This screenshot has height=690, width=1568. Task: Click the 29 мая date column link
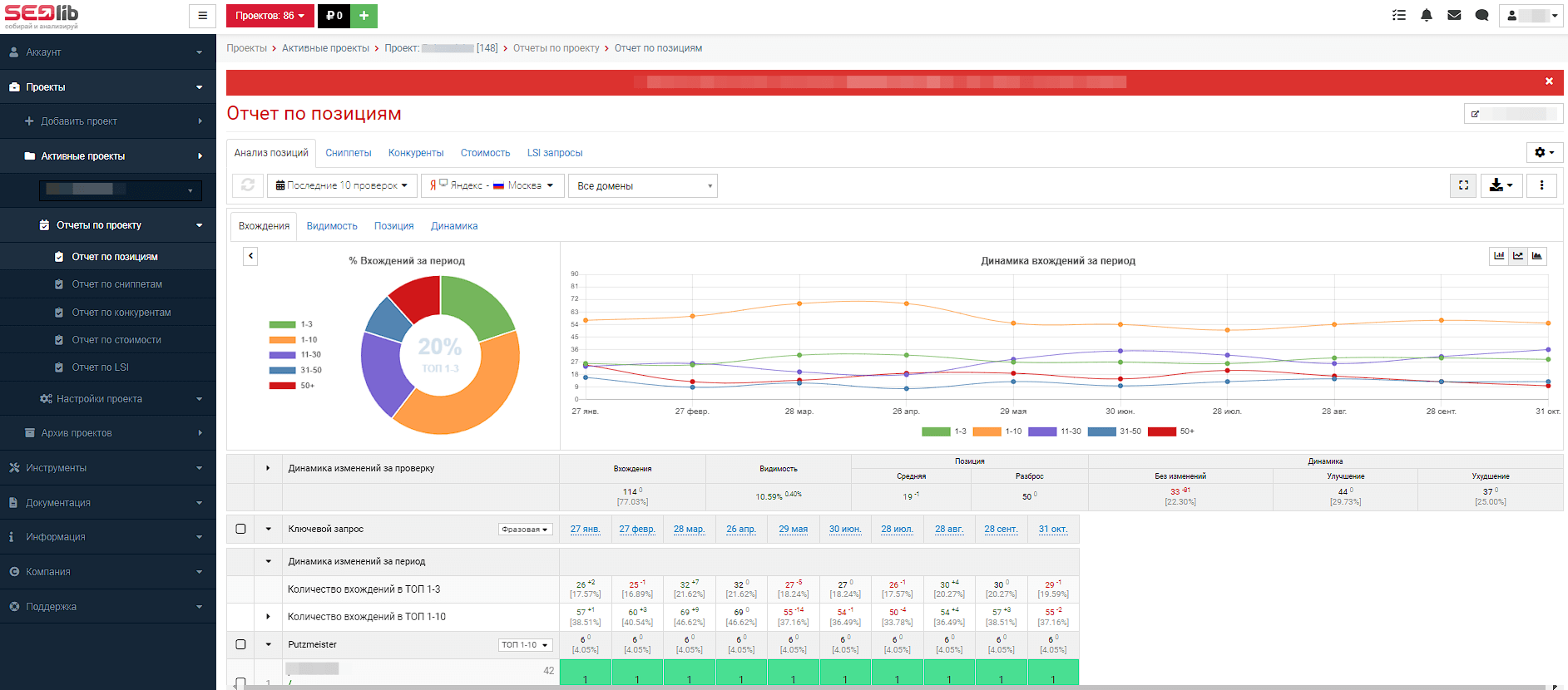[x=793, y=529]
